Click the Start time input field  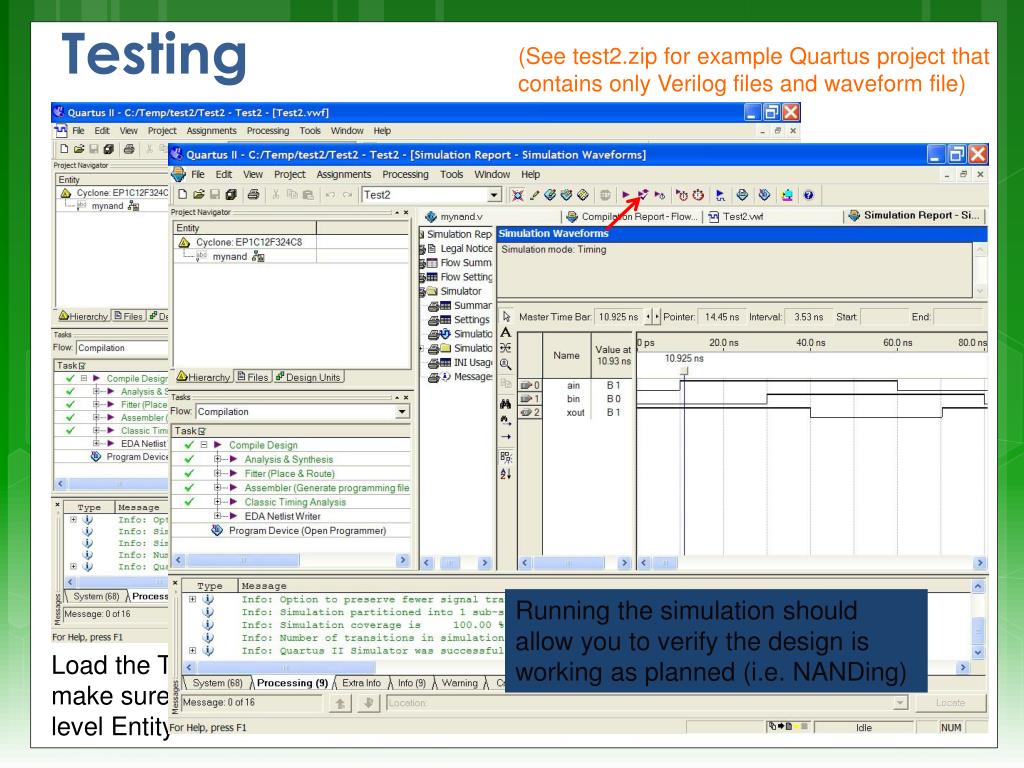point(882,317)
